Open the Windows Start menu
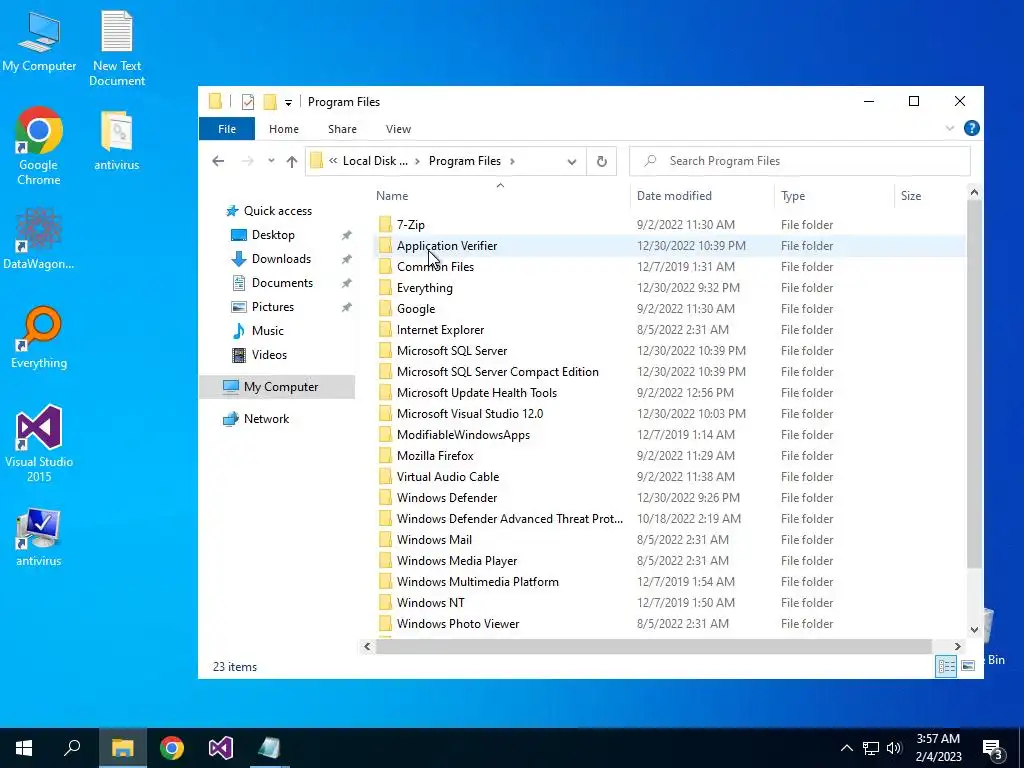This screenshot has height=768, width=1024. point(24,748)
